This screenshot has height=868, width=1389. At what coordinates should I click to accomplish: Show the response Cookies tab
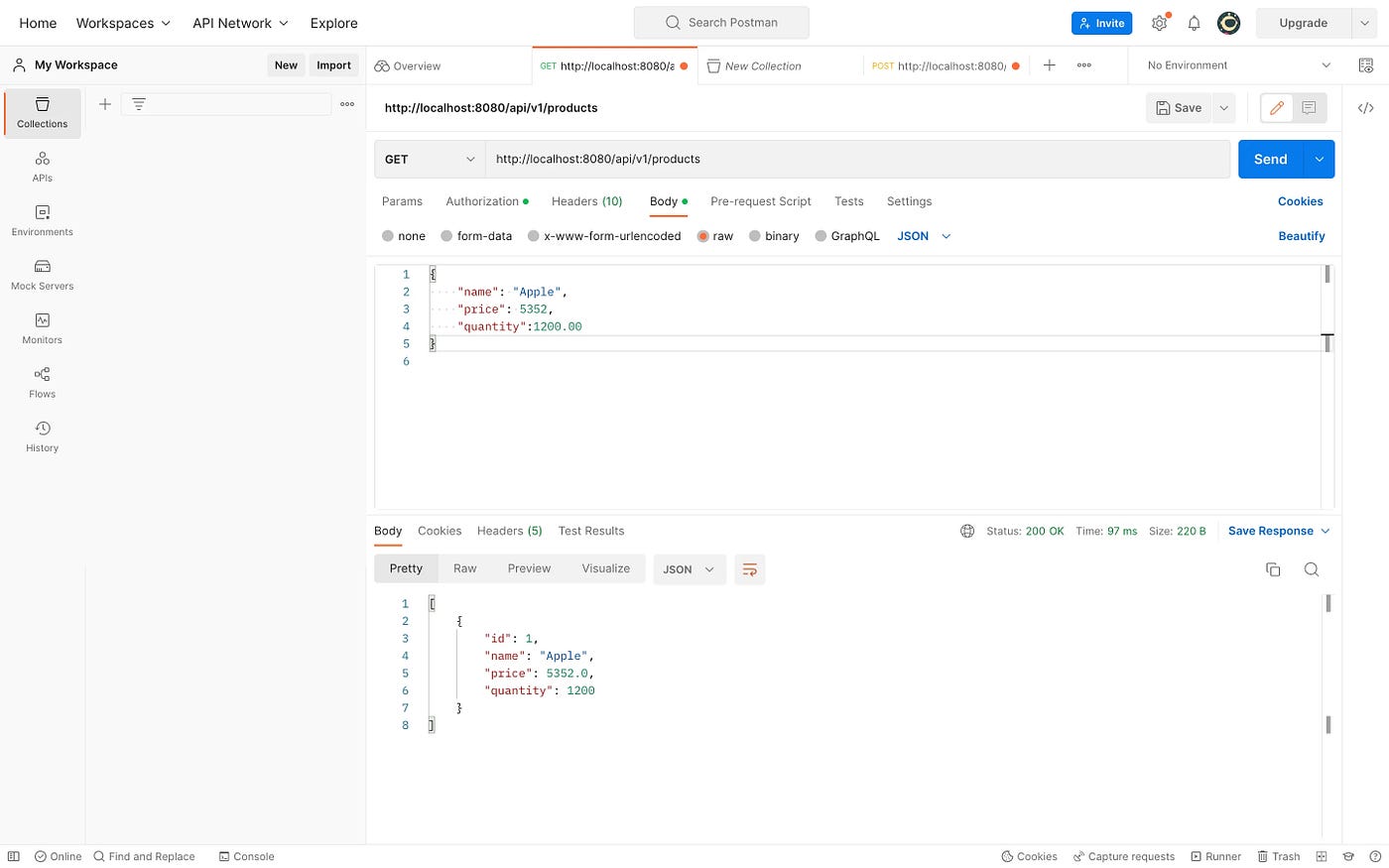(x=440, y=531)
